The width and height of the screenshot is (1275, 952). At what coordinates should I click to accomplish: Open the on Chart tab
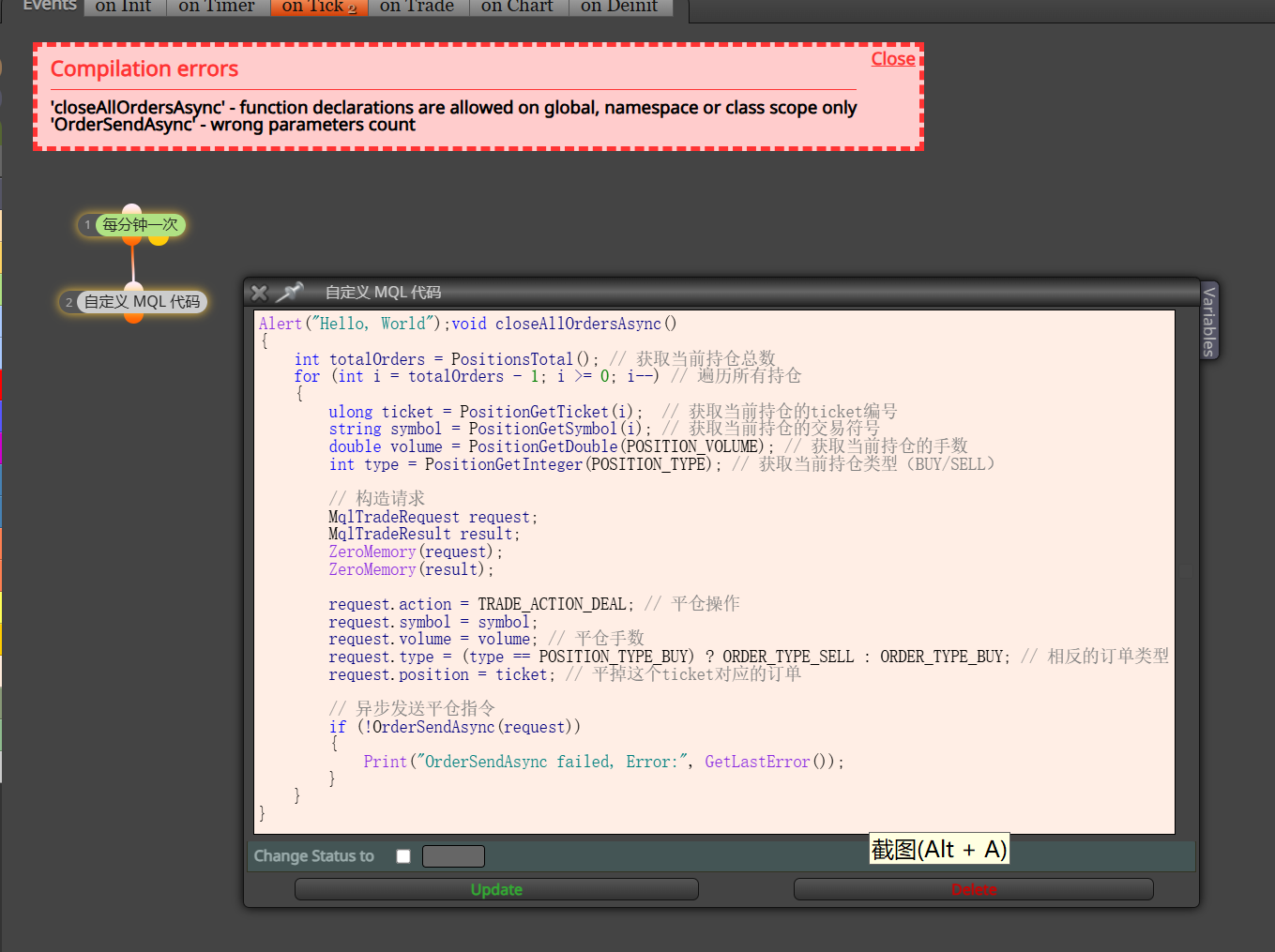(x=518, y=7)
